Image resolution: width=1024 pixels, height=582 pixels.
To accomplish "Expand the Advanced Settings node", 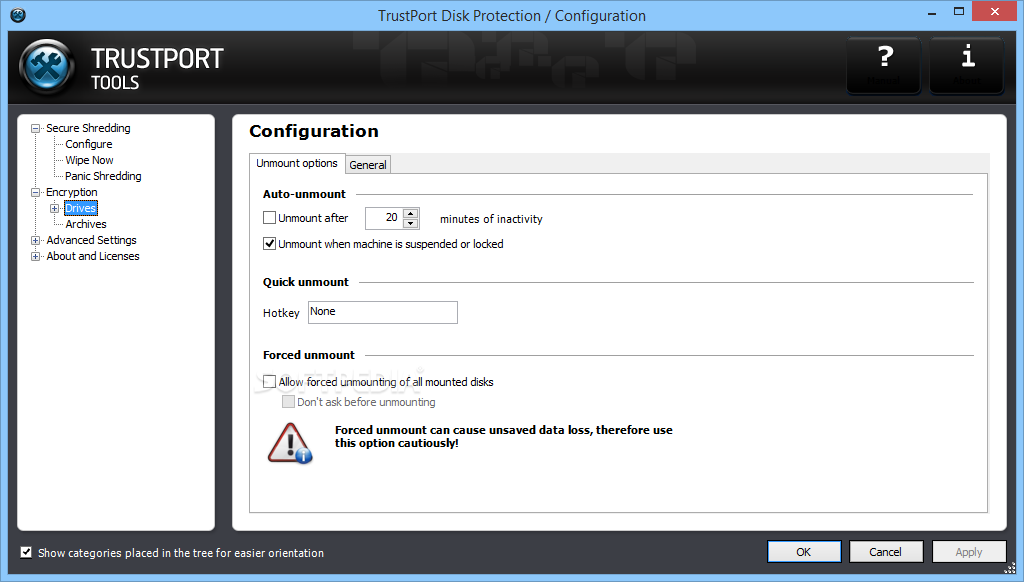I will pos(35,240).
